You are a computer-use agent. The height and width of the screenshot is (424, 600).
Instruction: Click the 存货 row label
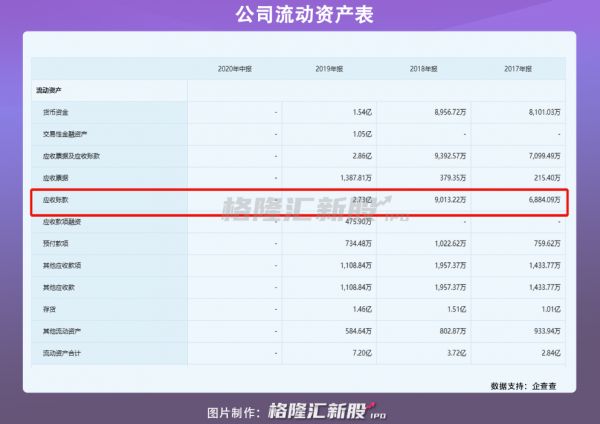pos(50,308)
